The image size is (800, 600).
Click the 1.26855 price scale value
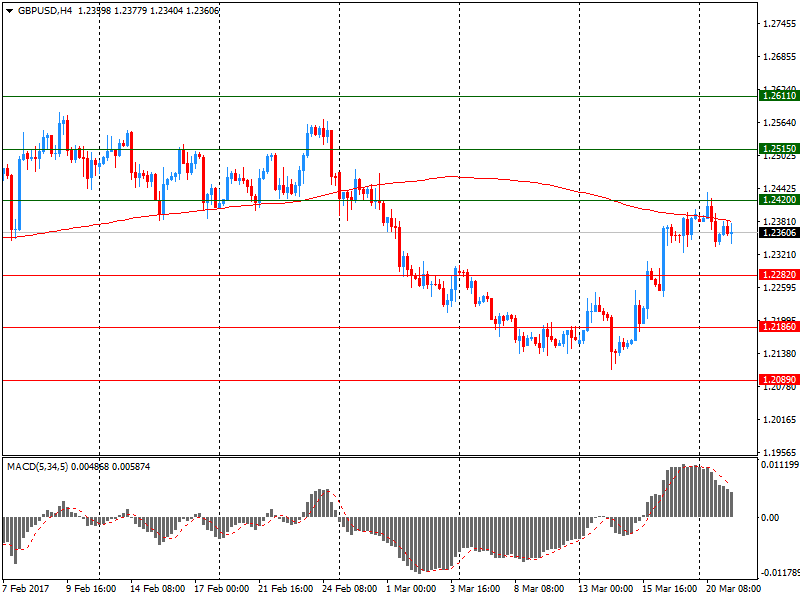click(779, 57)
